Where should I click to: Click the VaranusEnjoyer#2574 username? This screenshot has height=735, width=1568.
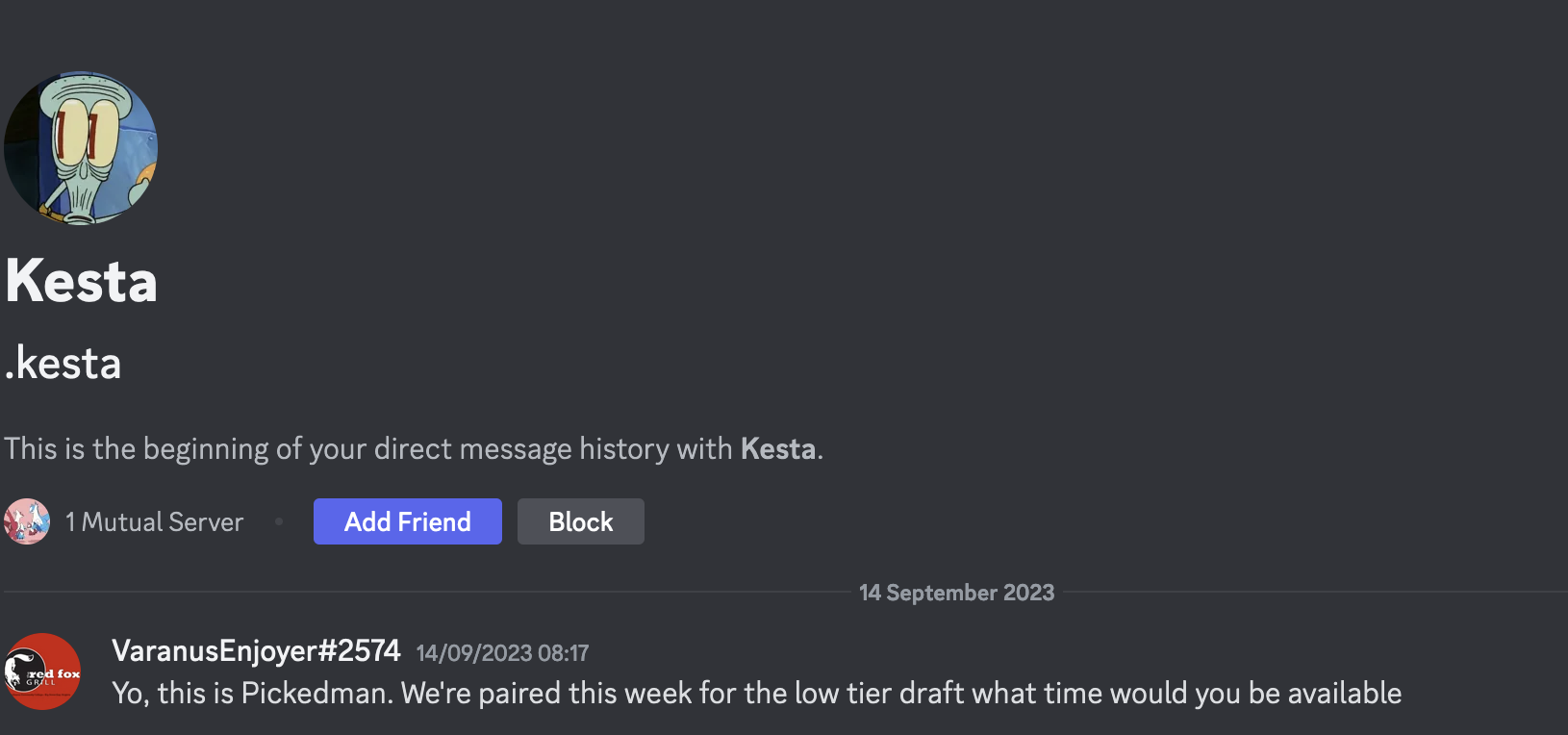coord(256,651)
